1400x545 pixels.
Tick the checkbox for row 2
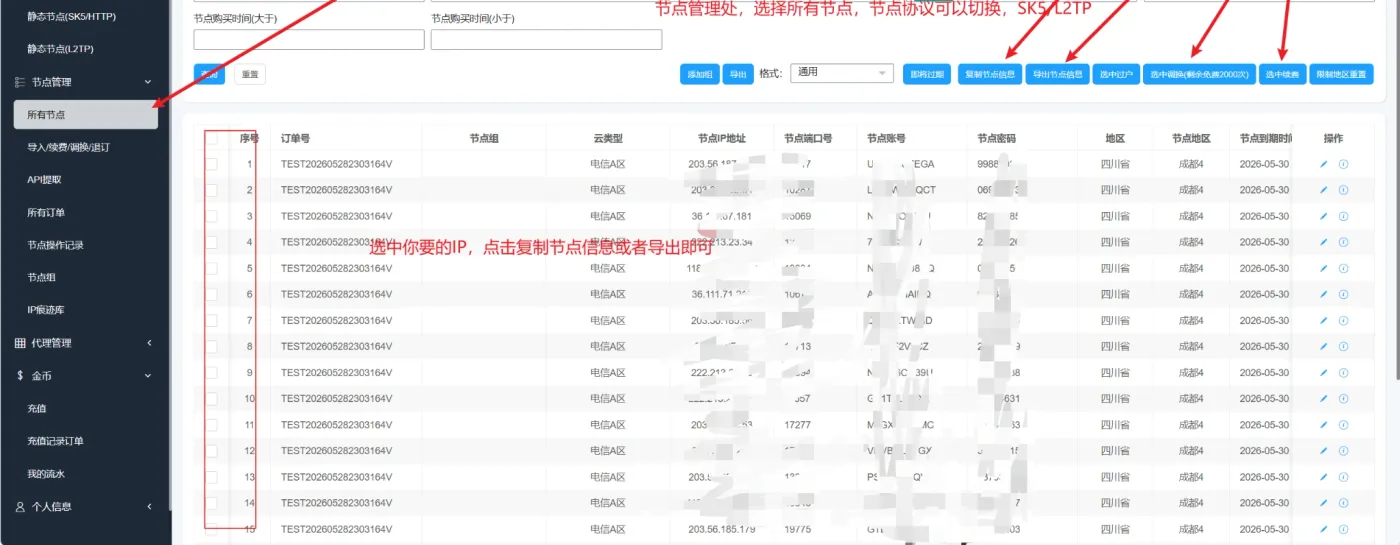click(212, 190)
